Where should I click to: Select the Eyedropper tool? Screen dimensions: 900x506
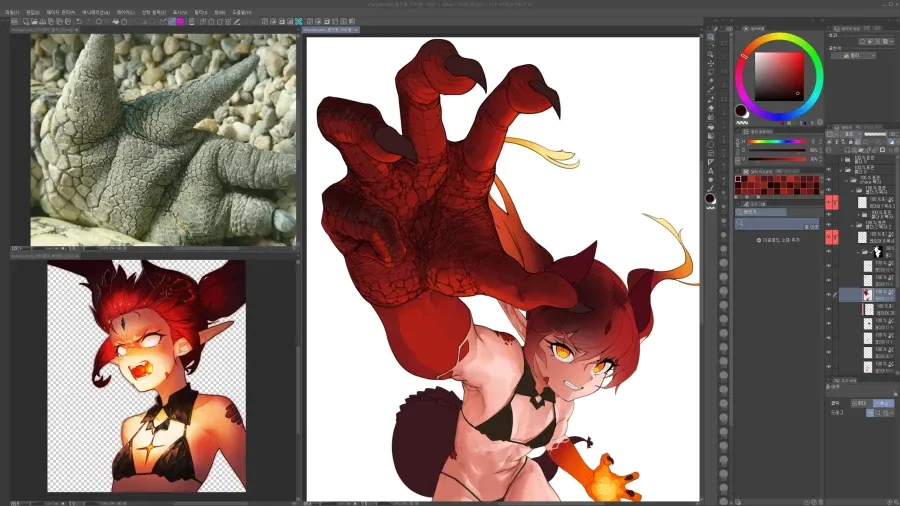point(711,89)
